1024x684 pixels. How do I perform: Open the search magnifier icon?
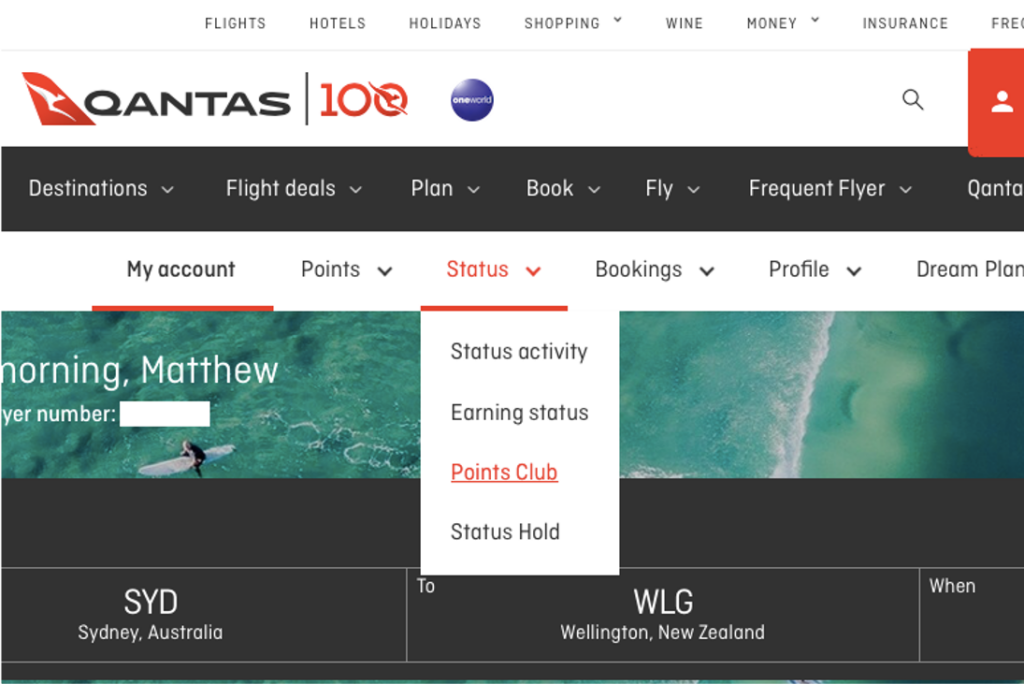click(x=912, y=100)
